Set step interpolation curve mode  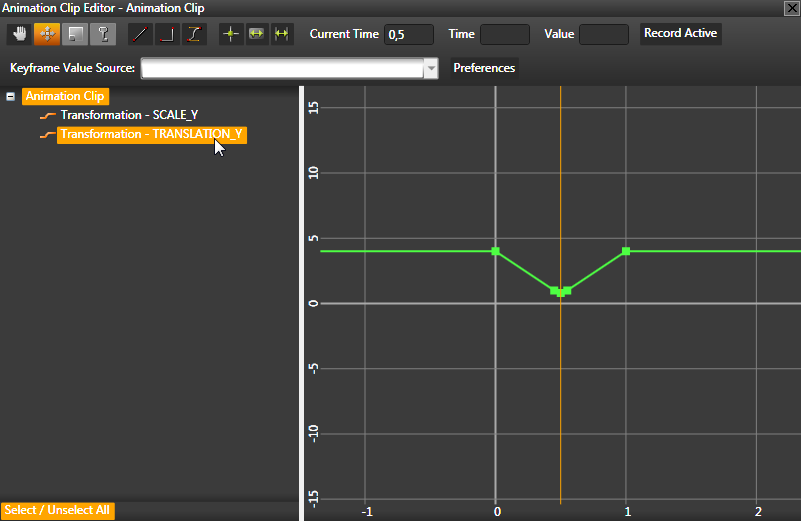(167, 34)
